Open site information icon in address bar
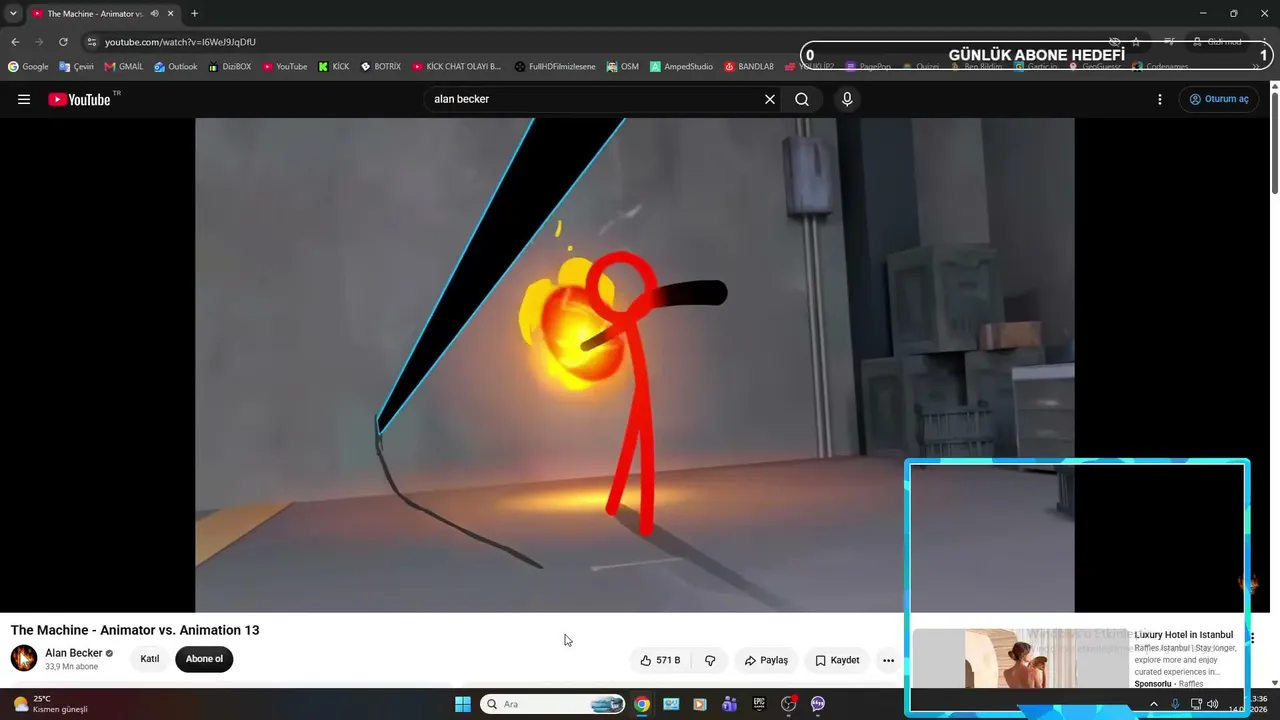This screenshot has width=1280, height=720. coord(92,42)
